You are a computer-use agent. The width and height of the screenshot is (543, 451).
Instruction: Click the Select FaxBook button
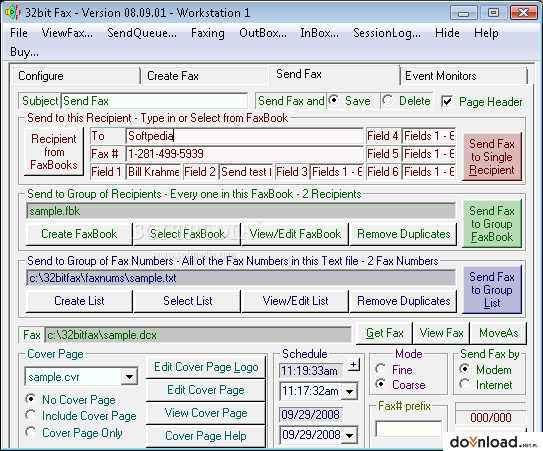(187, 234)
